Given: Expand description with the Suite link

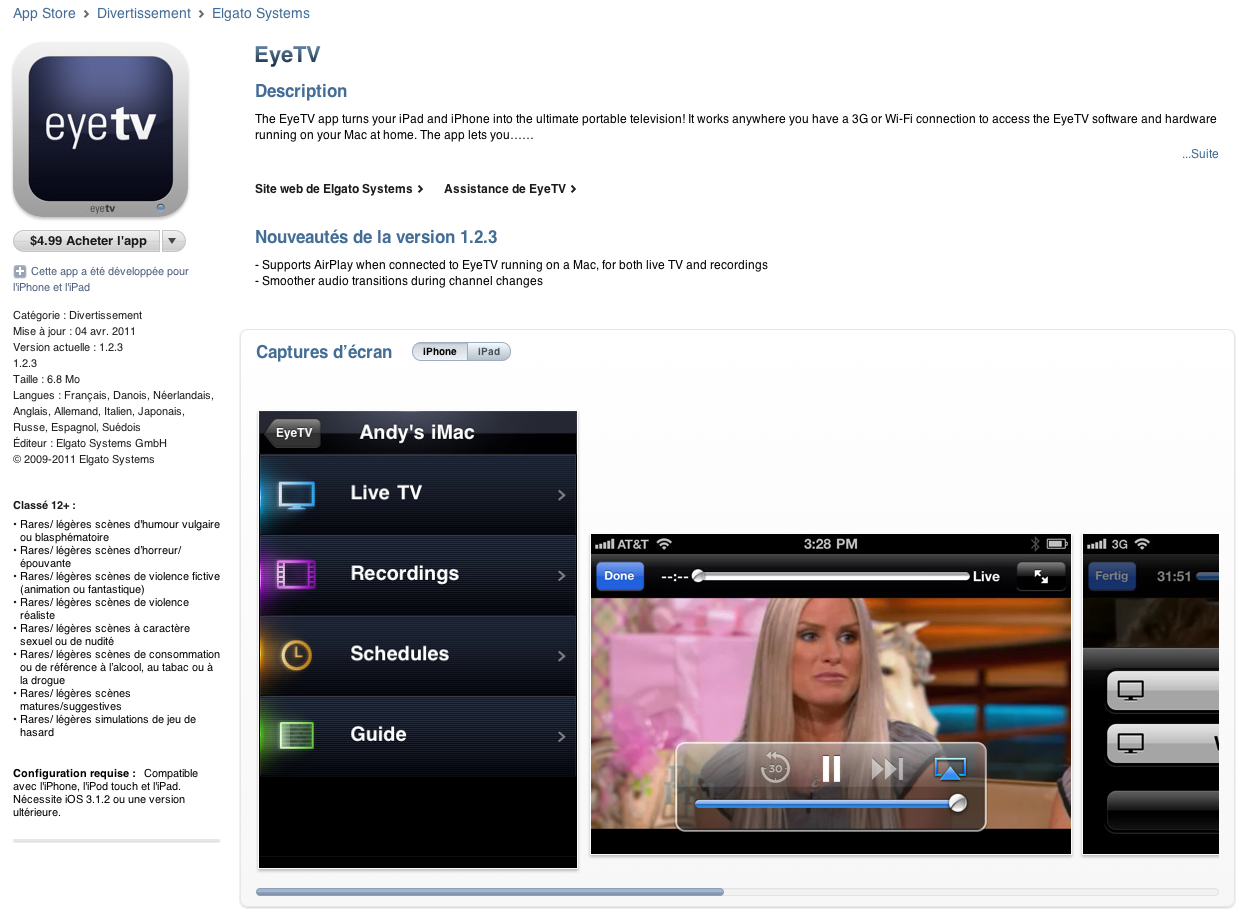Looking at the screenshot, I should click(1200, 154).
